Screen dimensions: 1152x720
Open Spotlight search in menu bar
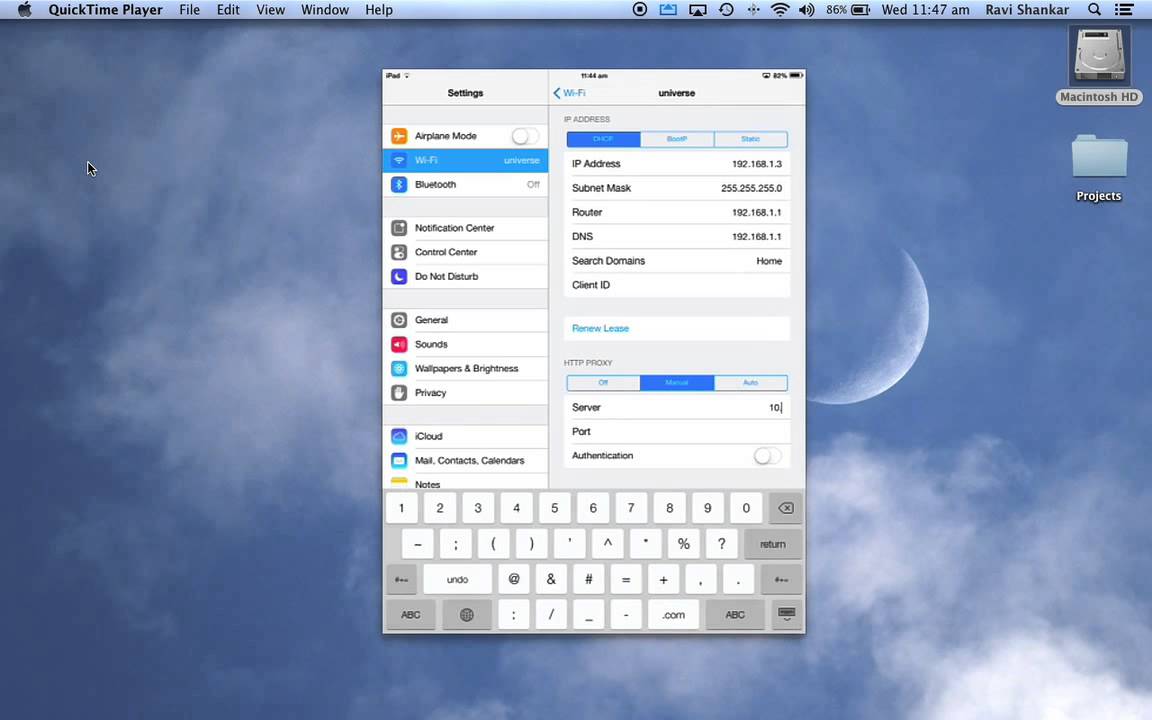[x=1094, y=10]
